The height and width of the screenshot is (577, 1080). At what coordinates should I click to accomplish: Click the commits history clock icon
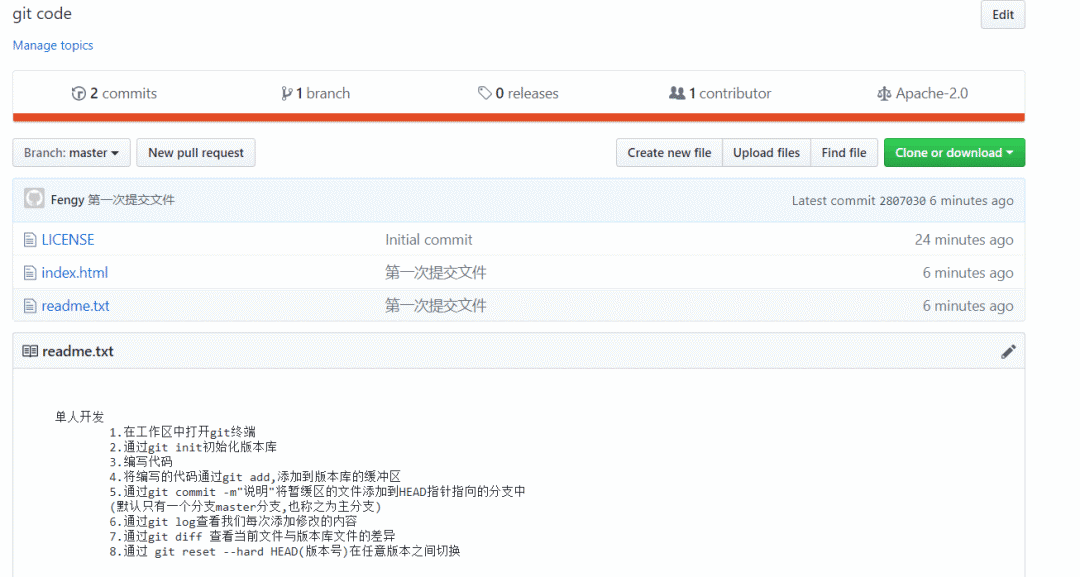tap(79, 93)
